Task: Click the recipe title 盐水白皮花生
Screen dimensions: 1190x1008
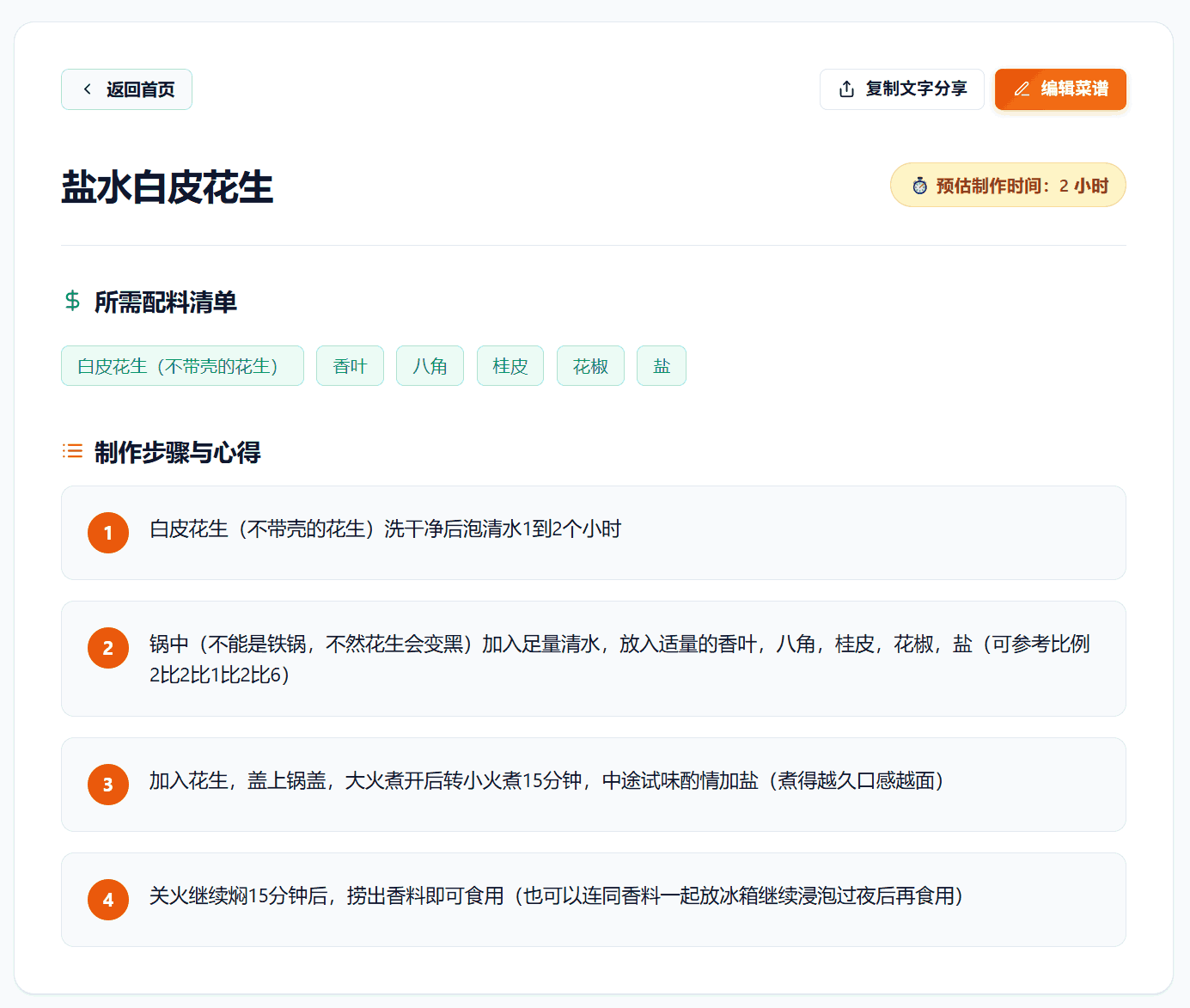Action: (x=167, y=187)
